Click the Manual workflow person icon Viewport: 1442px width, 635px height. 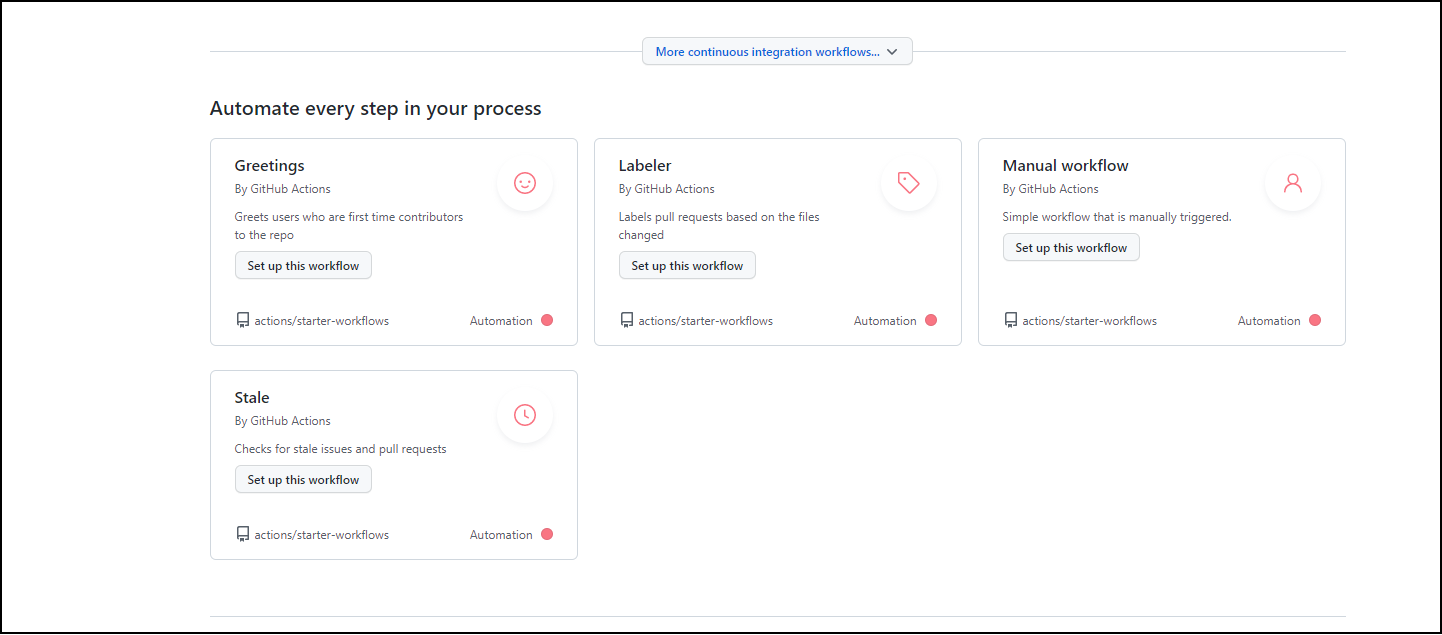1292,183
